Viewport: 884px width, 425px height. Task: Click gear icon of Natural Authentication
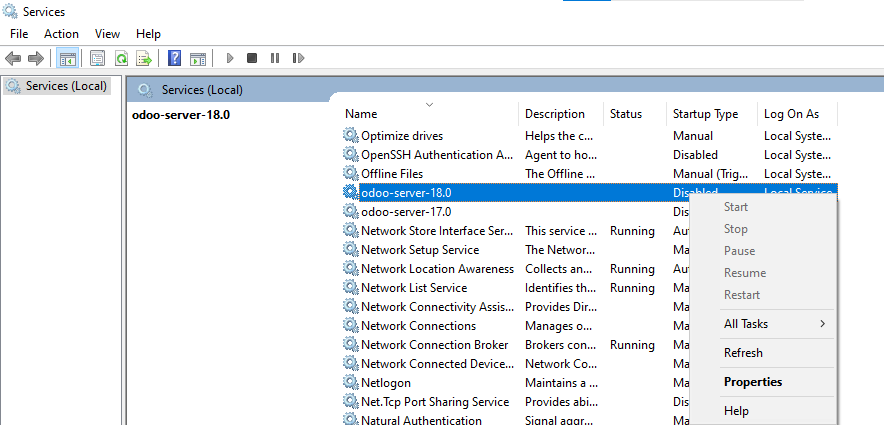point(351,419)
